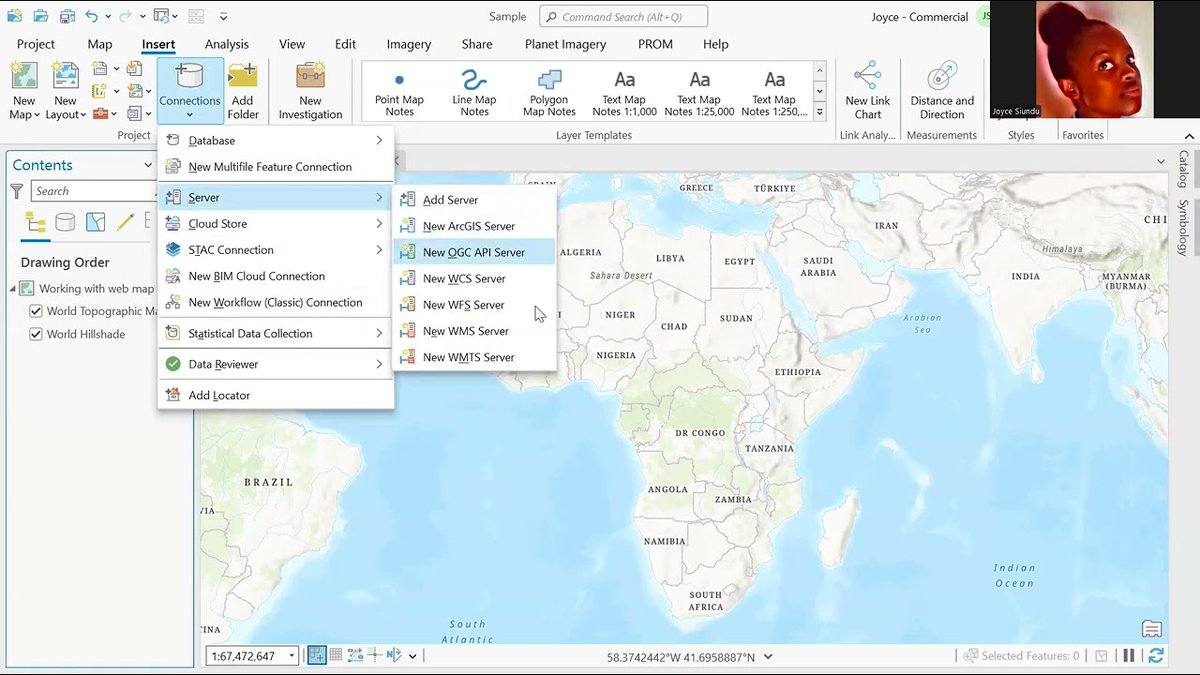Uncheck the World Hillshade layer
Image resolution: width=1200 pixels, height=675 pixels.
36,334
